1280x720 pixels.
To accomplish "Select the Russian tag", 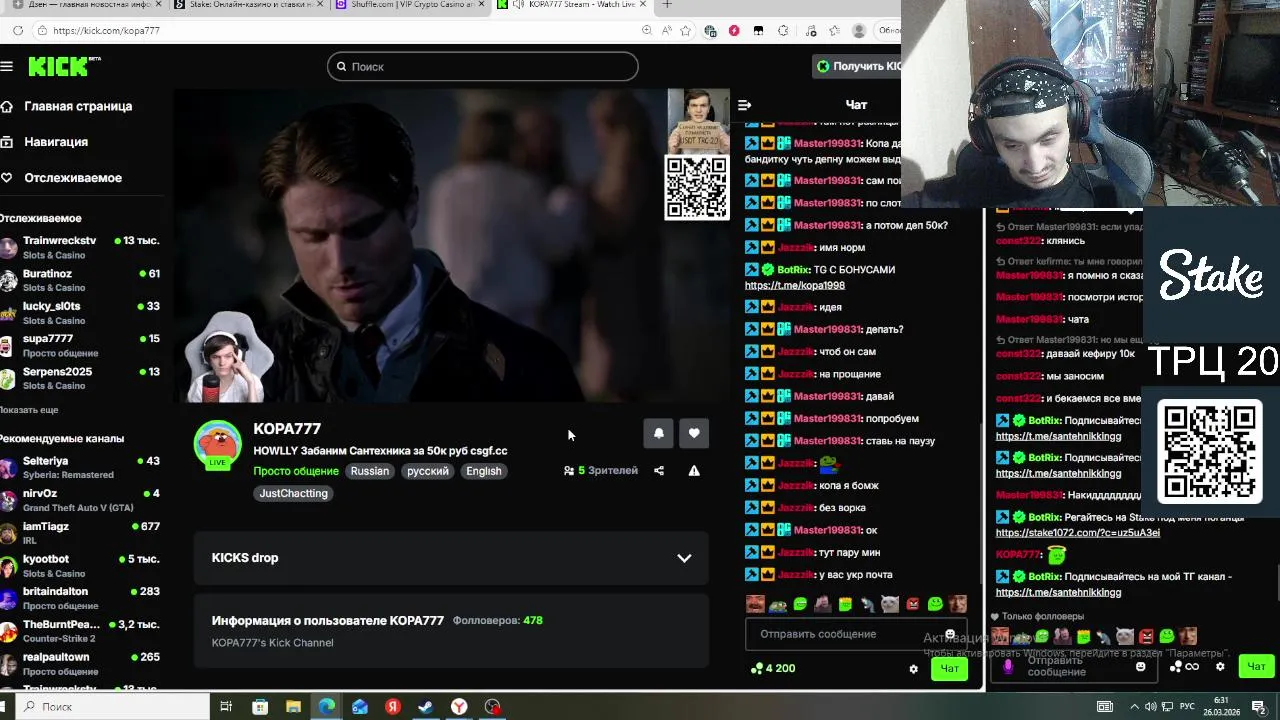I will pyautogui.click(x=370, y=471).
